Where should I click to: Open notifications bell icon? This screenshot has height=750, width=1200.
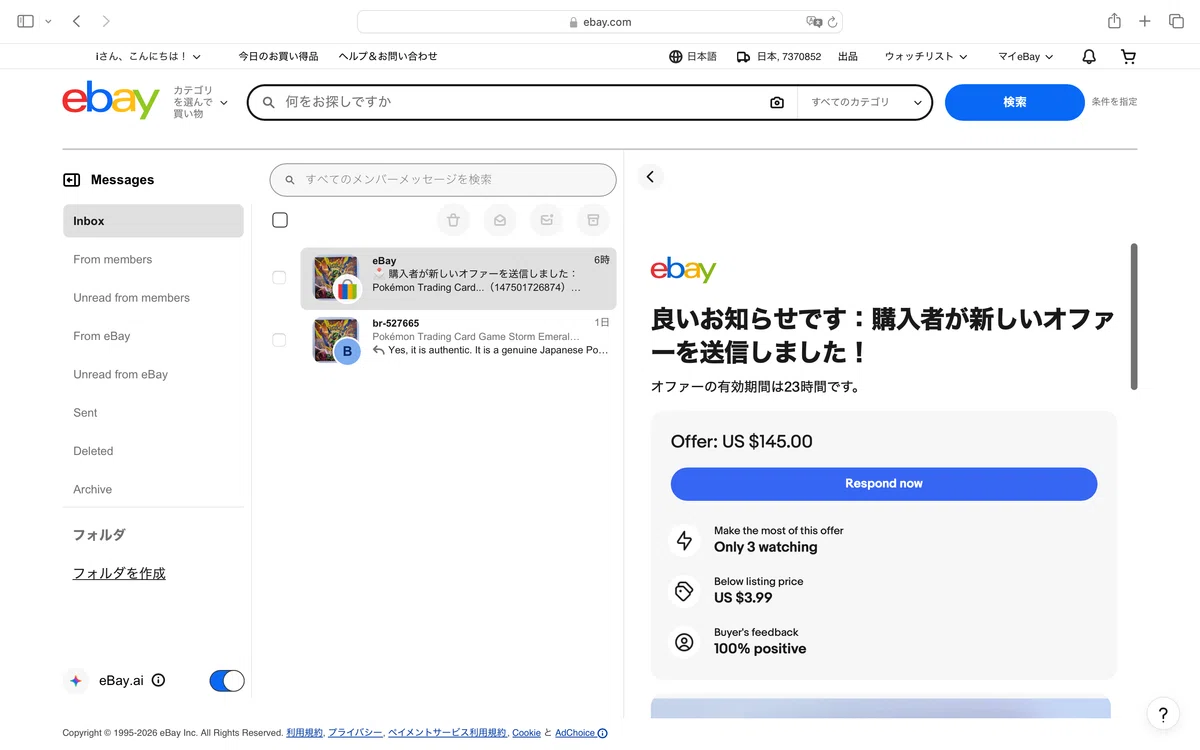coord(1089,57)
